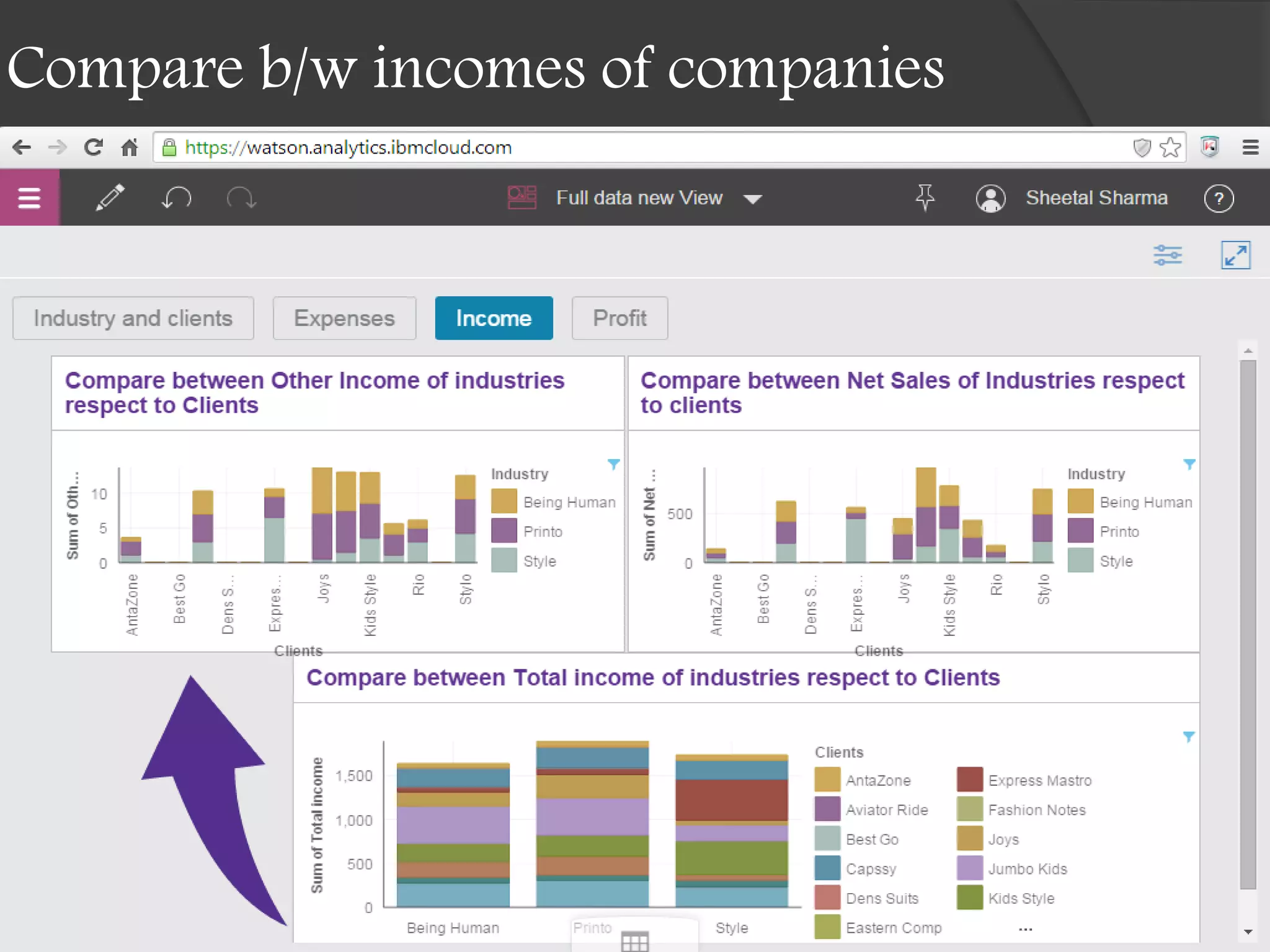The image size is (1270, 952).
Task: Open the magenta Watson main menu
Action: pos(29,198)
